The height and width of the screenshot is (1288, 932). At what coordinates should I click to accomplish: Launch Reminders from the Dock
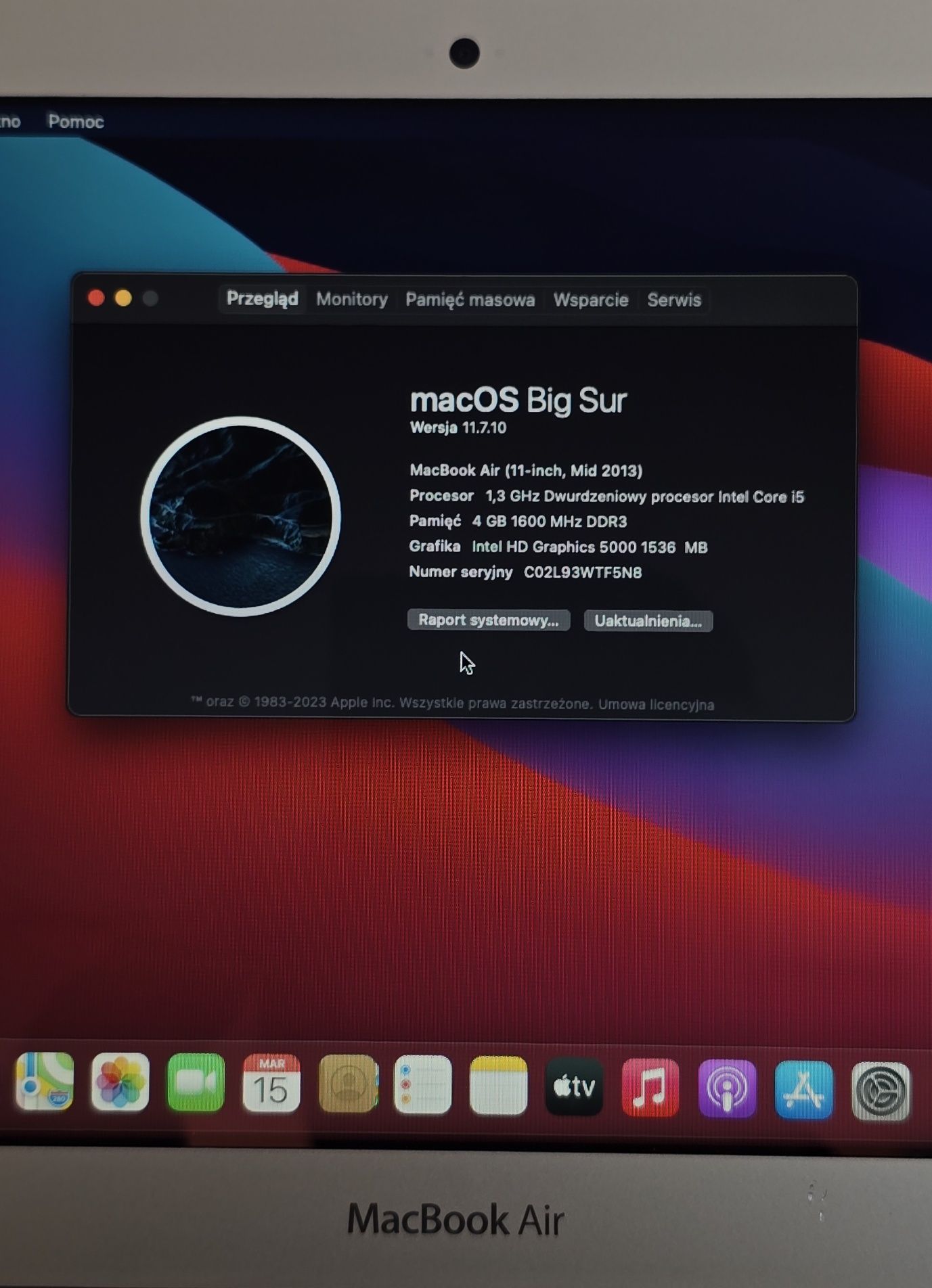pos(423,1084)
